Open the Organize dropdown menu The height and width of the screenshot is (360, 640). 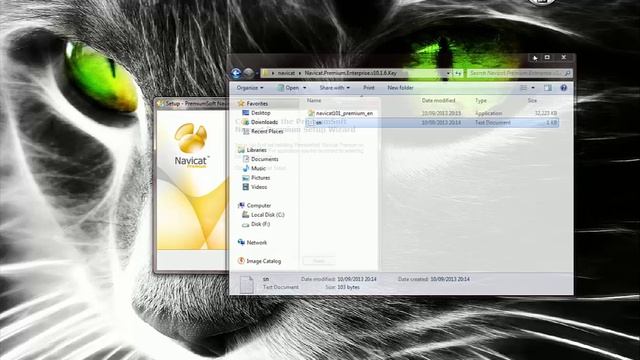tap(250, 88)
